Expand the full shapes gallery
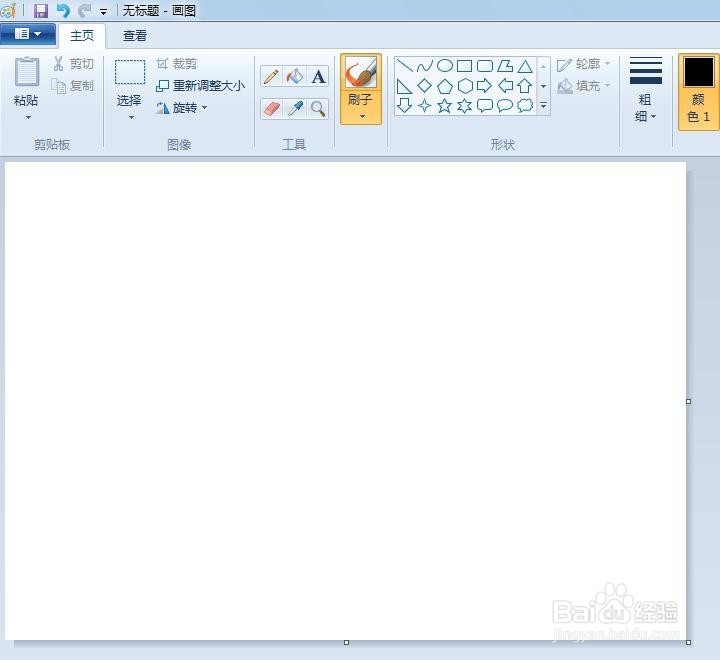 (x=543, y=106)
